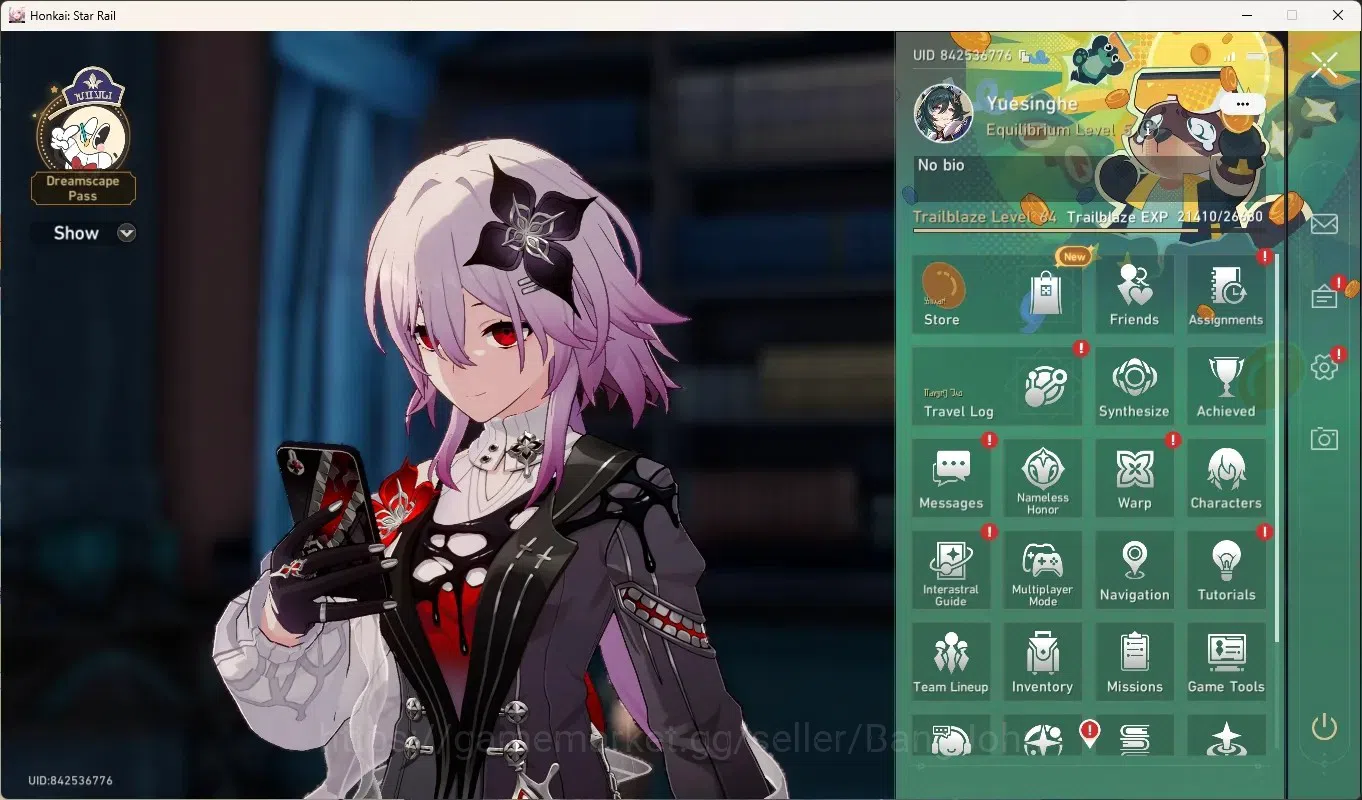Click the info icon beside Equilibrium Level
Screen dimensions: 1362x800
pos(1149,130)
